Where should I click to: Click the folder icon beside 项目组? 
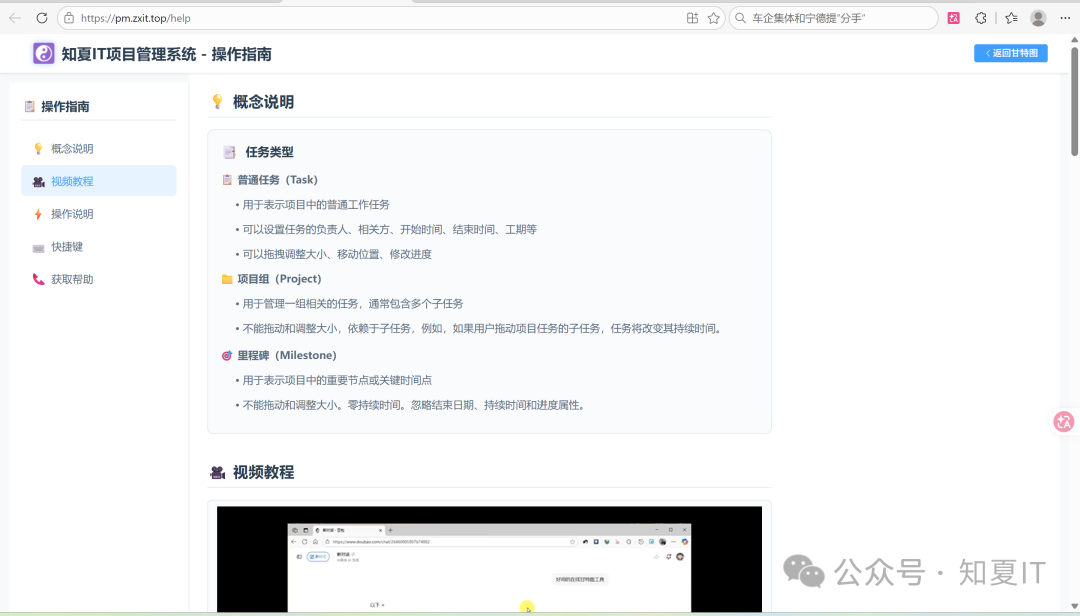pos(227,279)
